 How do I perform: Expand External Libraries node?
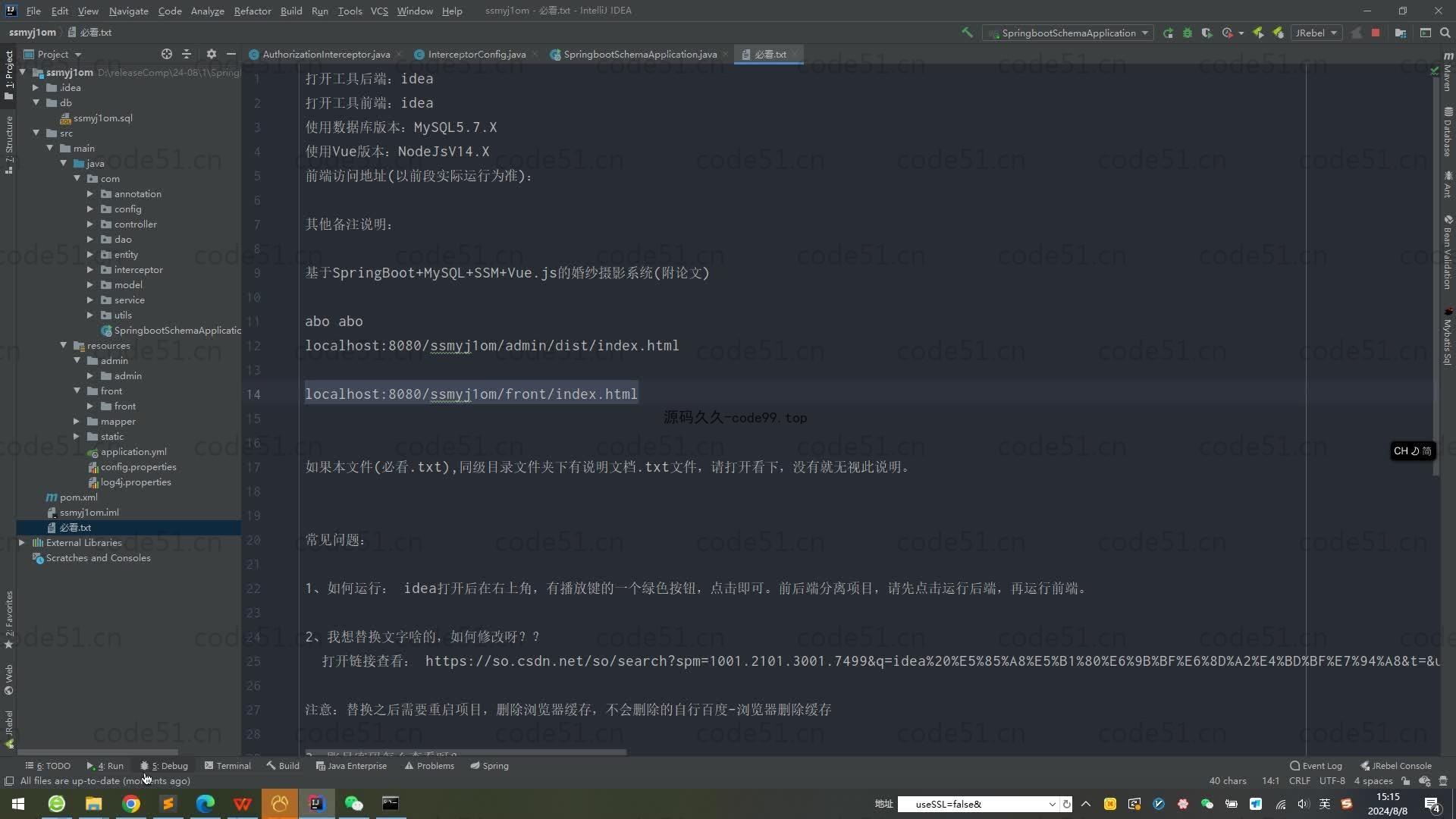click(22, 542)
